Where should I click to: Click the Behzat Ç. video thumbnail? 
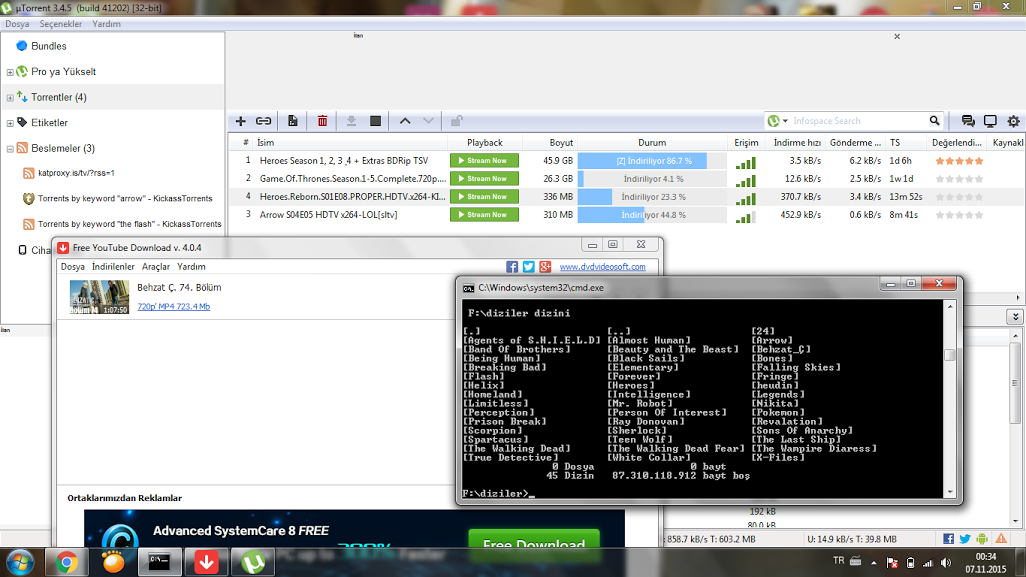tap(99, 297)
